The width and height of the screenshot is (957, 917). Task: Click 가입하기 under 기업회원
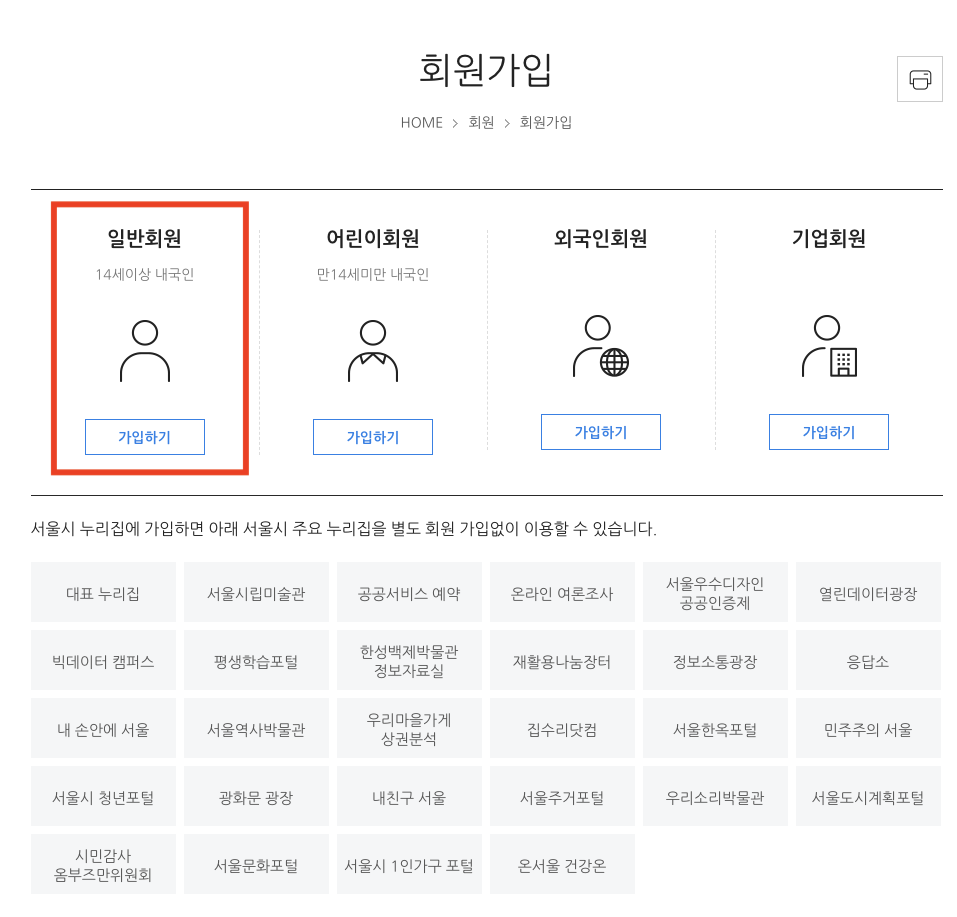[x=828, y=432]
